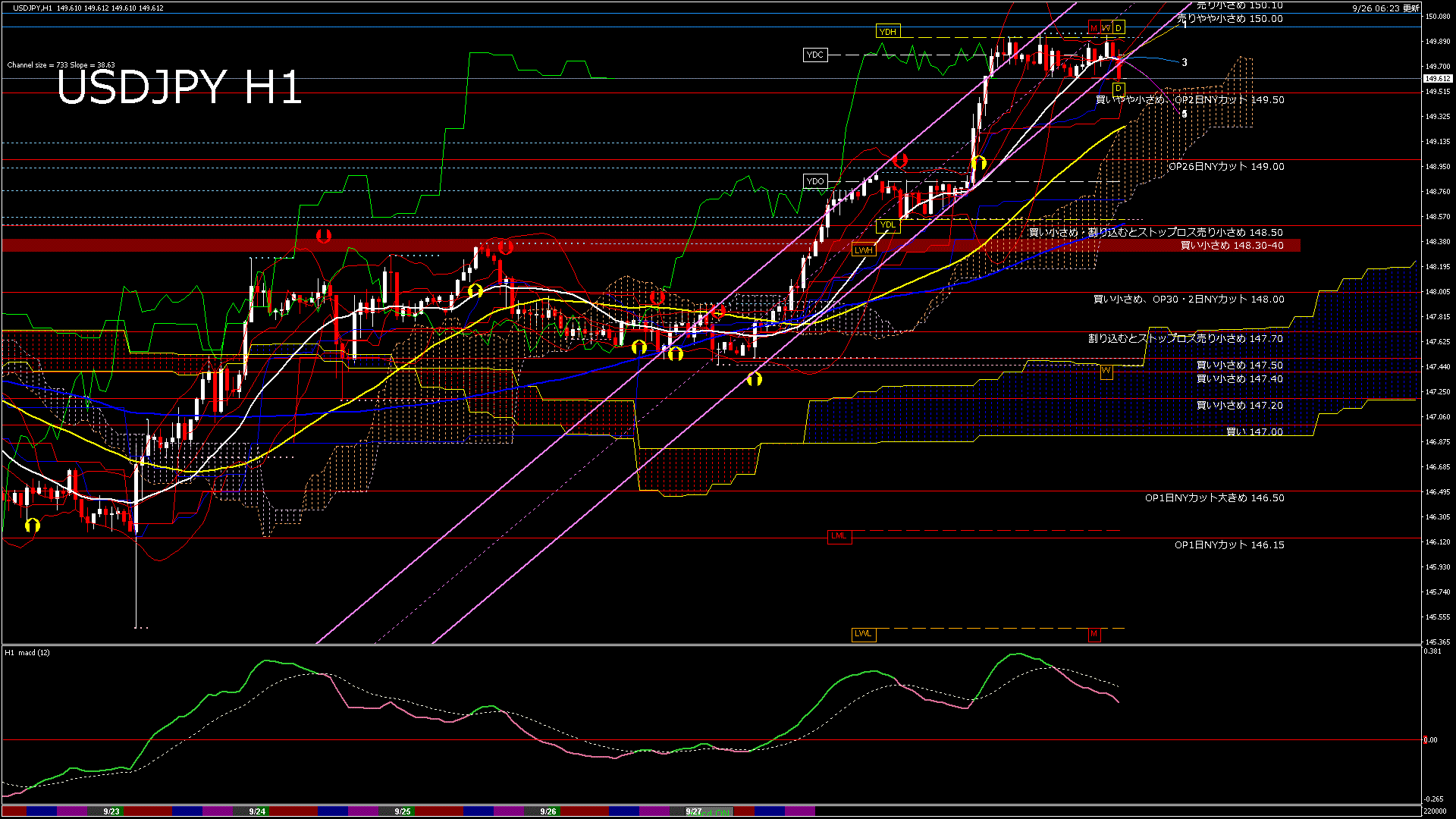Click the 買い 147.00 level label

1254,431
